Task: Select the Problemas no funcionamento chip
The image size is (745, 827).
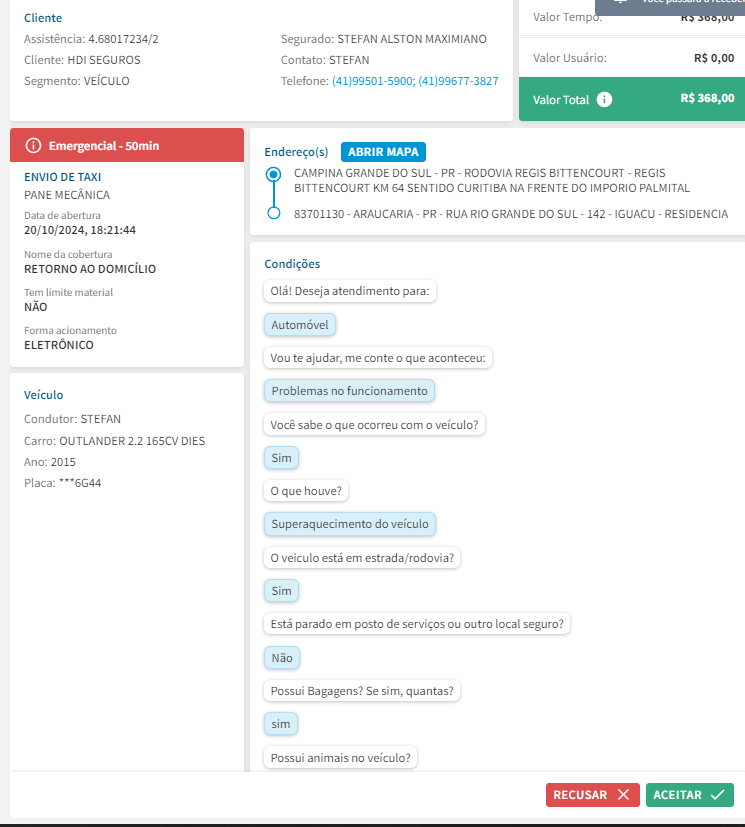Action: point(349,391)
